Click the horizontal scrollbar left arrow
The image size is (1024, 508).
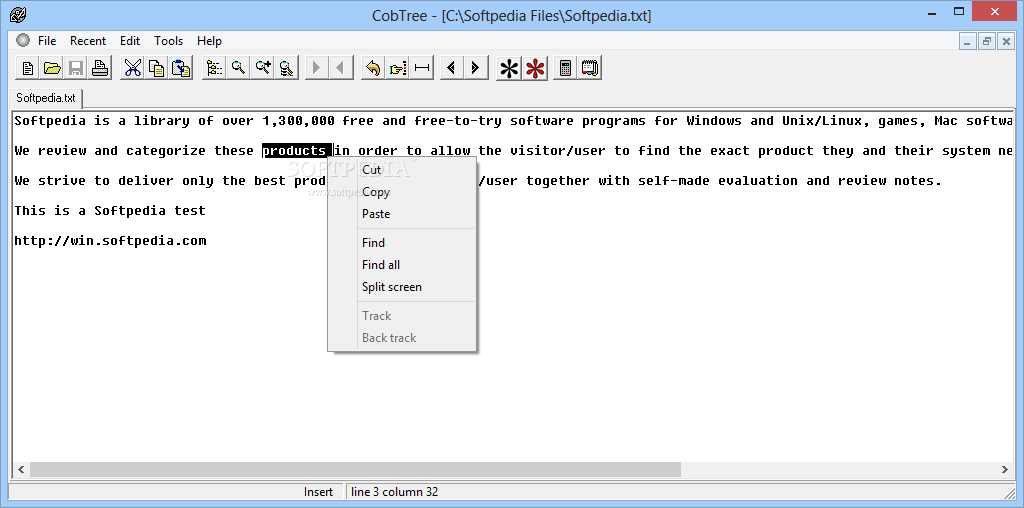pos(21,469)
